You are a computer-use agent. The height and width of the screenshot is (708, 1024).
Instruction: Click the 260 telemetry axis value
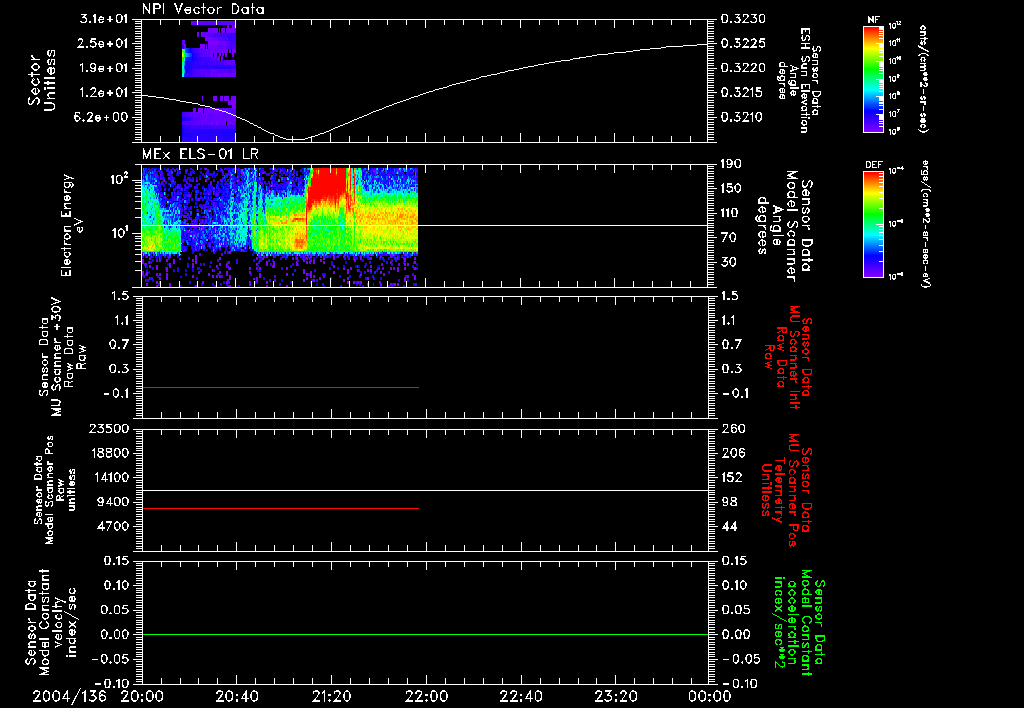tap(733, 428)
